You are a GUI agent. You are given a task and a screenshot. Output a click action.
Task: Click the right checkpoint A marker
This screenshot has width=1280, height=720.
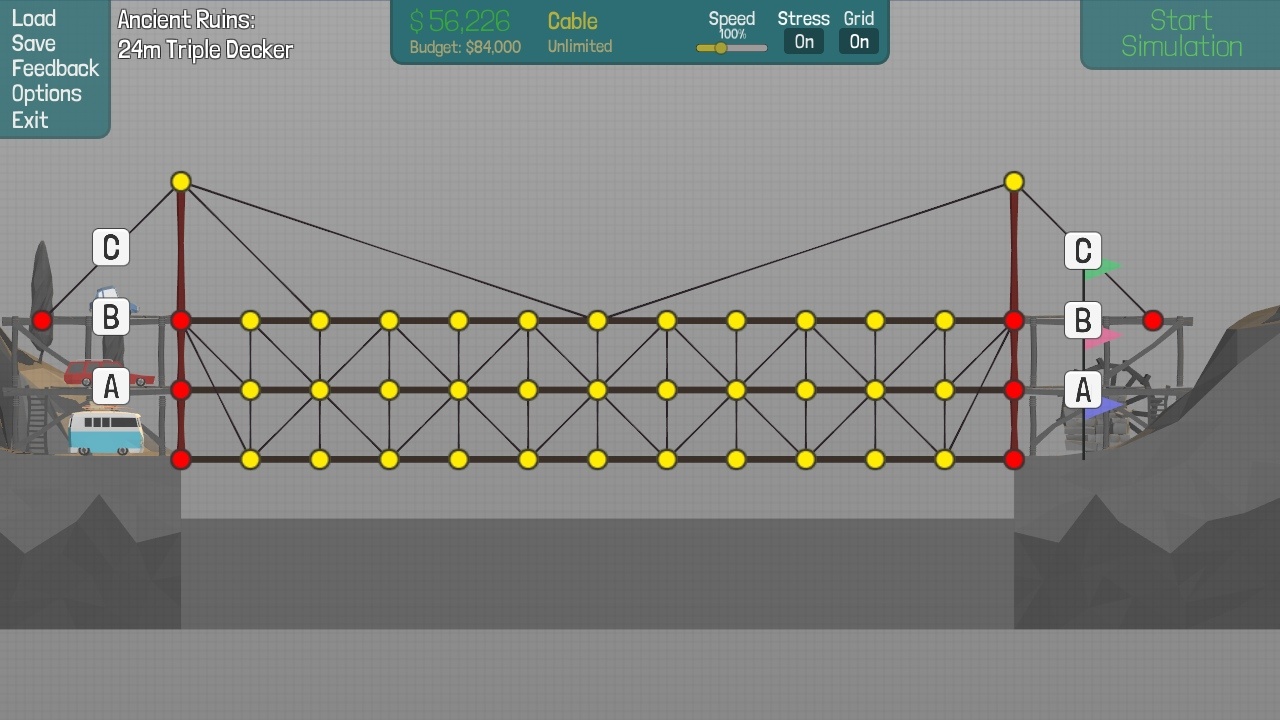coord(1082,390)
